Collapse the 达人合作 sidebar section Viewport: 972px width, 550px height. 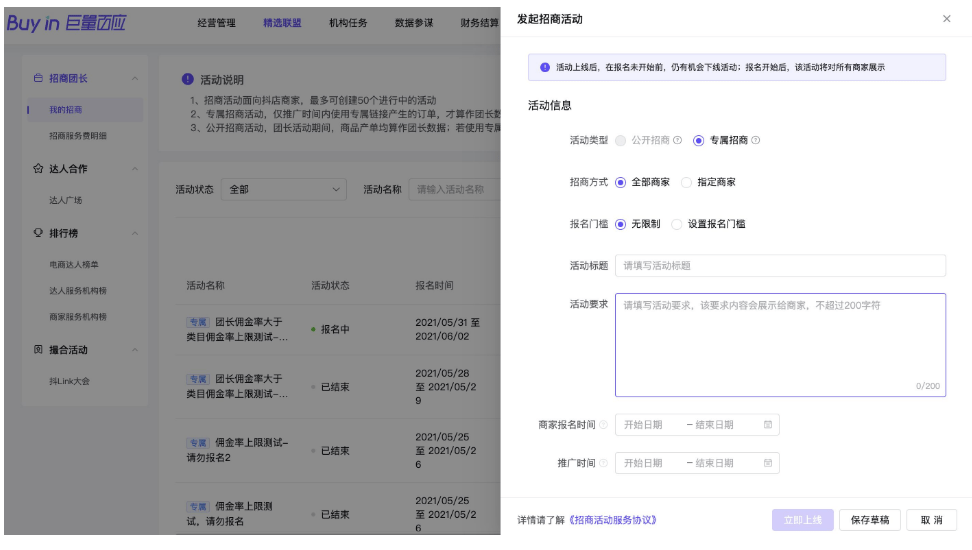(x=135, y=169)
